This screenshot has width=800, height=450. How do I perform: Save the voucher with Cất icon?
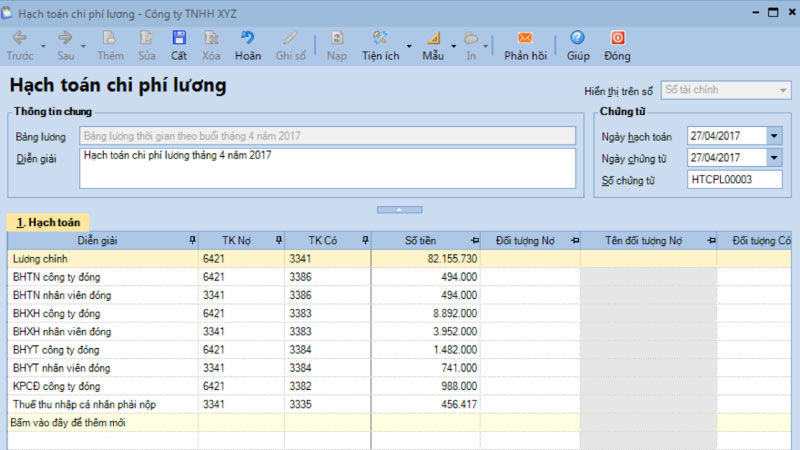tap(179, 38)
